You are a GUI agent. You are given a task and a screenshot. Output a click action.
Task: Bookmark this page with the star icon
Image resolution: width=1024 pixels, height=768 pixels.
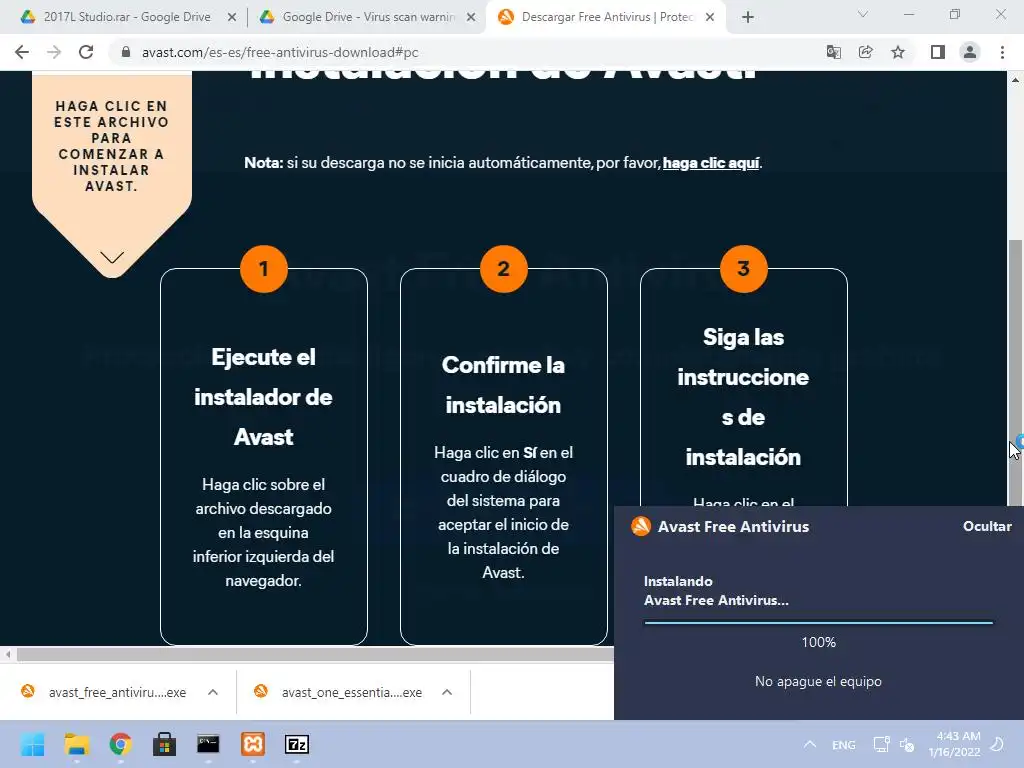click(x=898, y=52)
